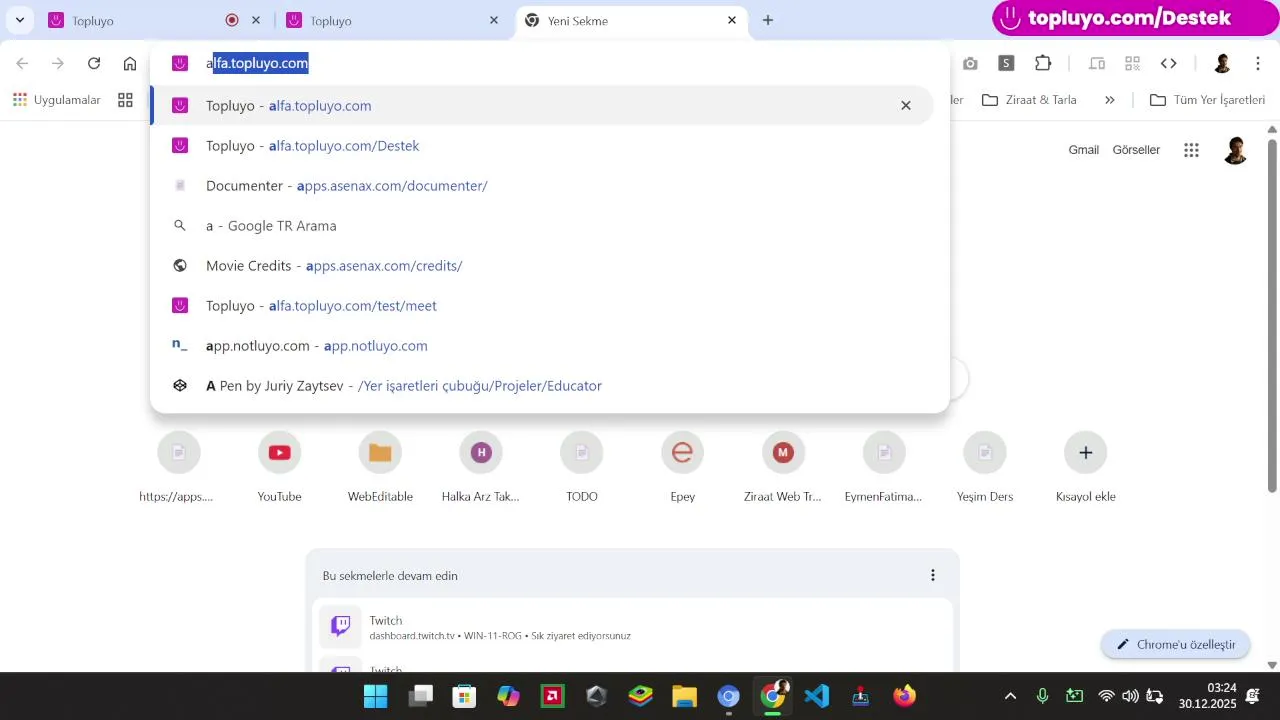Reload the current page
Screen dimensions: 1280x720
[x=94, y=63]
